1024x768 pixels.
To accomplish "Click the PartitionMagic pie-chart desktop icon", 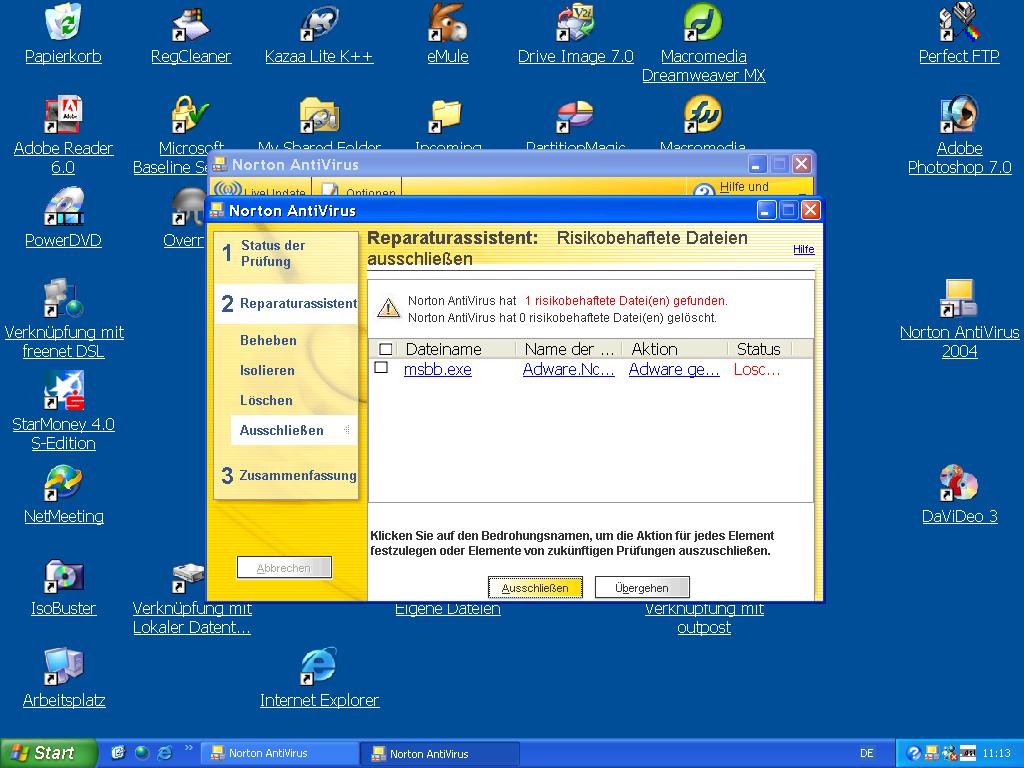I will tap(575, 116).
